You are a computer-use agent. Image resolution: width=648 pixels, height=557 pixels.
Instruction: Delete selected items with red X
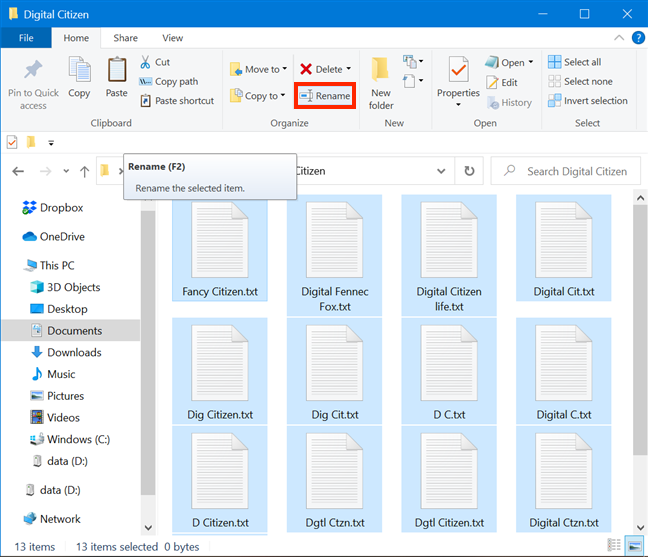(x=306, y=69)
